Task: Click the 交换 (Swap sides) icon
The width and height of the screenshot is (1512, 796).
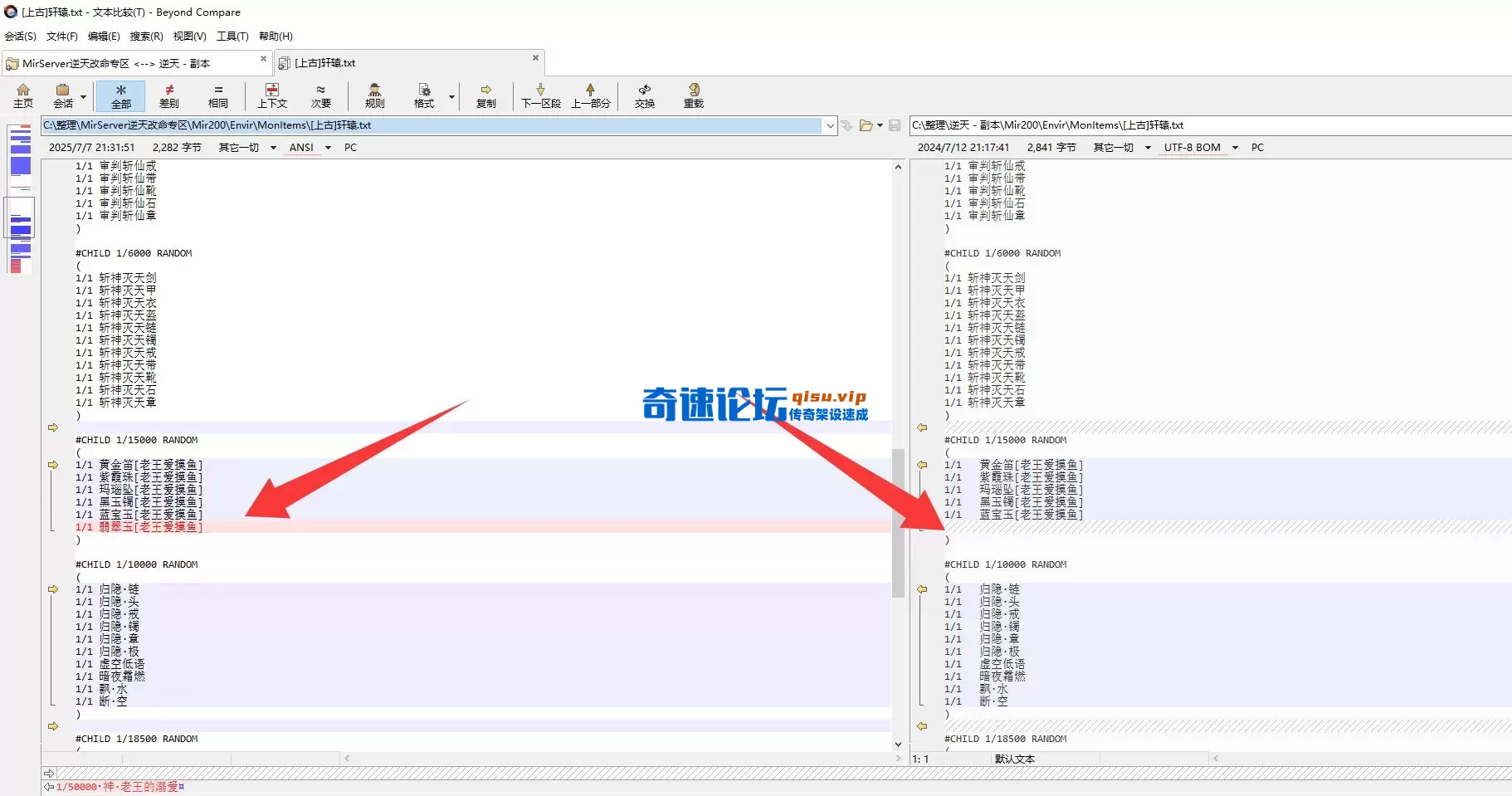Action: 646,95
